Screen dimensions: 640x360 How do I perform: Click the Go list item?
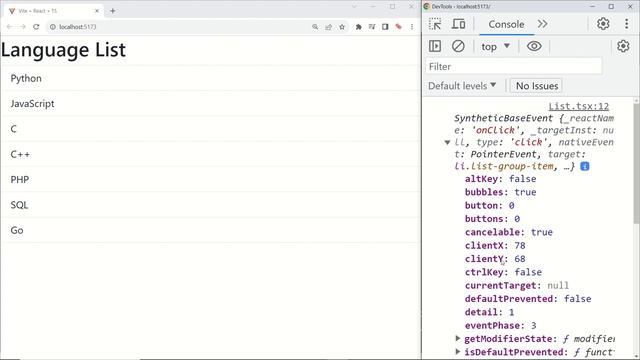[211, 230]
